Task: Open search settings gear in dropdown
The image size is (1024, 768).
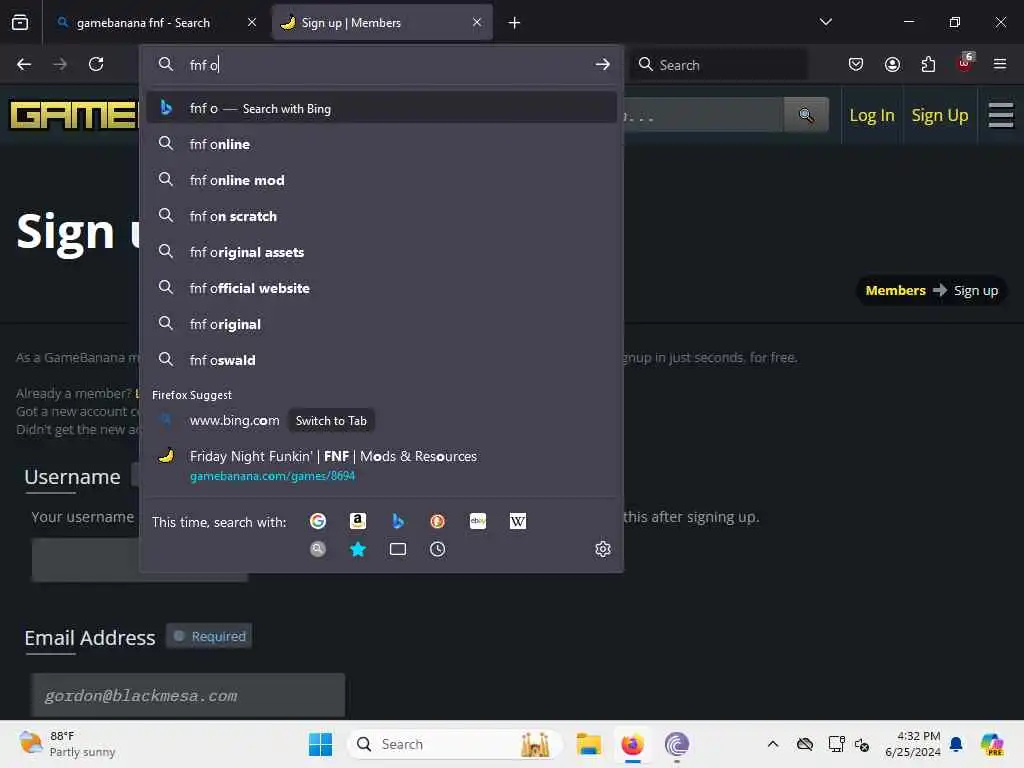Action: tap(603, 549)
